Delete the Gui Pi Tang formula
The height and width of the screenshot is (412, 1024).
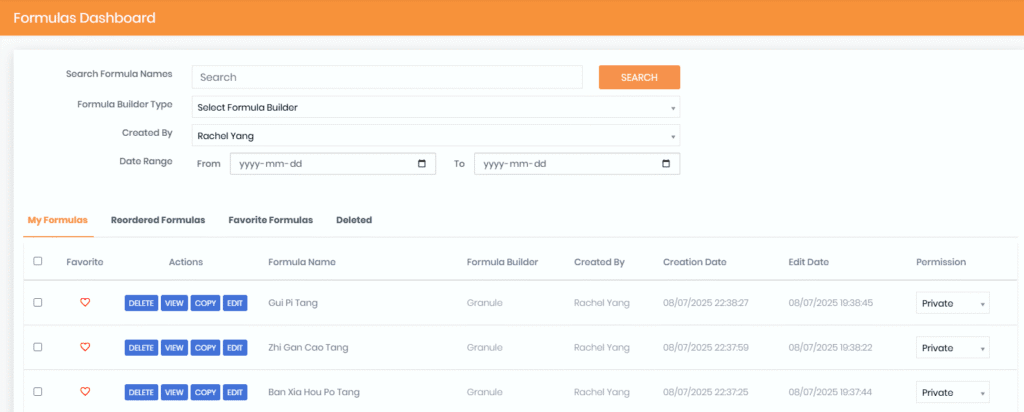pos(141,303)
